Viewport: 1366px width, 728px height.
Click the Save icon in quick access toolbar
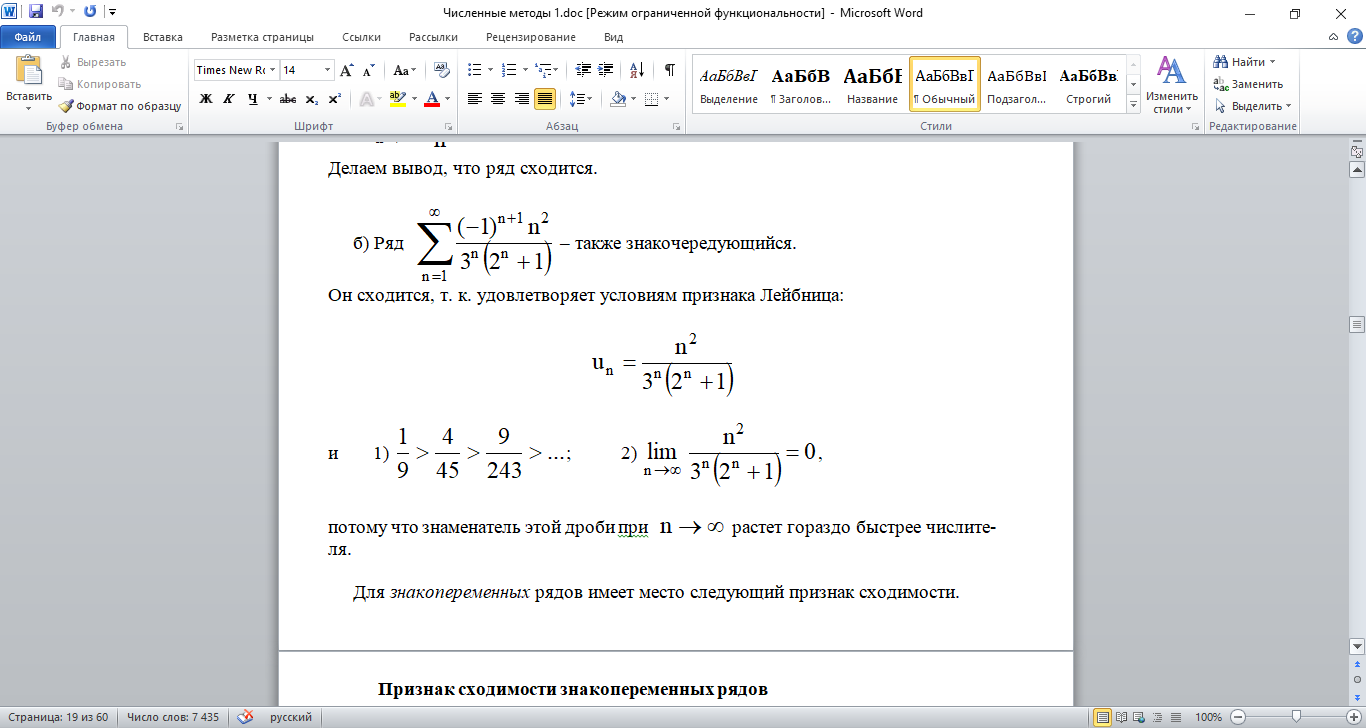click(x=36, y=13)
